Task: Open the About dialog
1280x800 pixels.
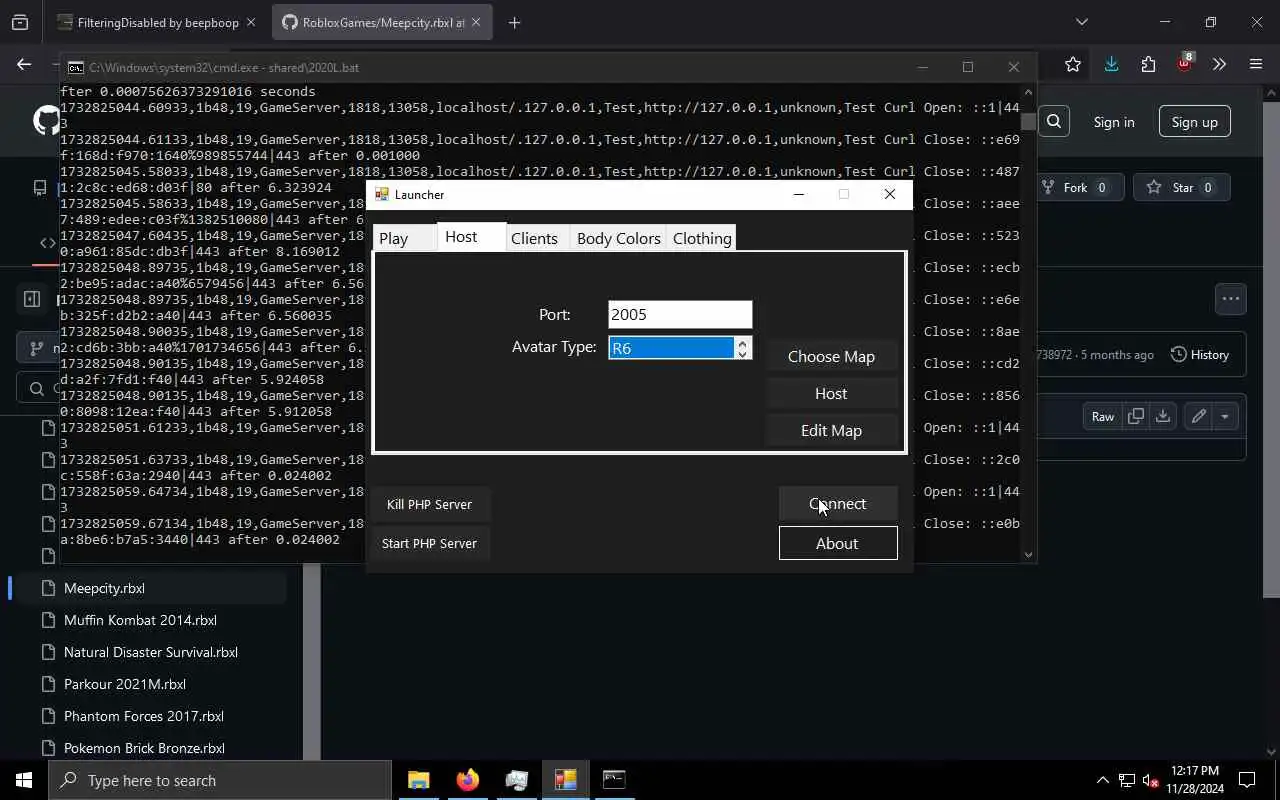Action: pos(838,544)
